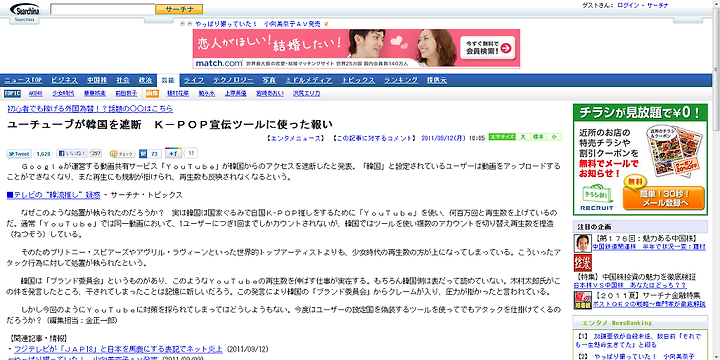Open the 写真 tab

pos(269,80)
